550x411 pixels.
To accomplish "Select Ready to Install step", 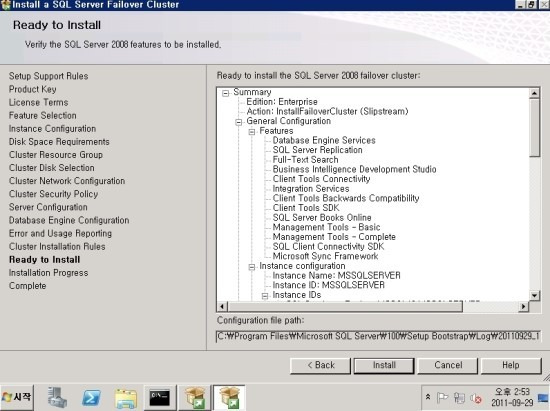I will click(x=45, y=260).
